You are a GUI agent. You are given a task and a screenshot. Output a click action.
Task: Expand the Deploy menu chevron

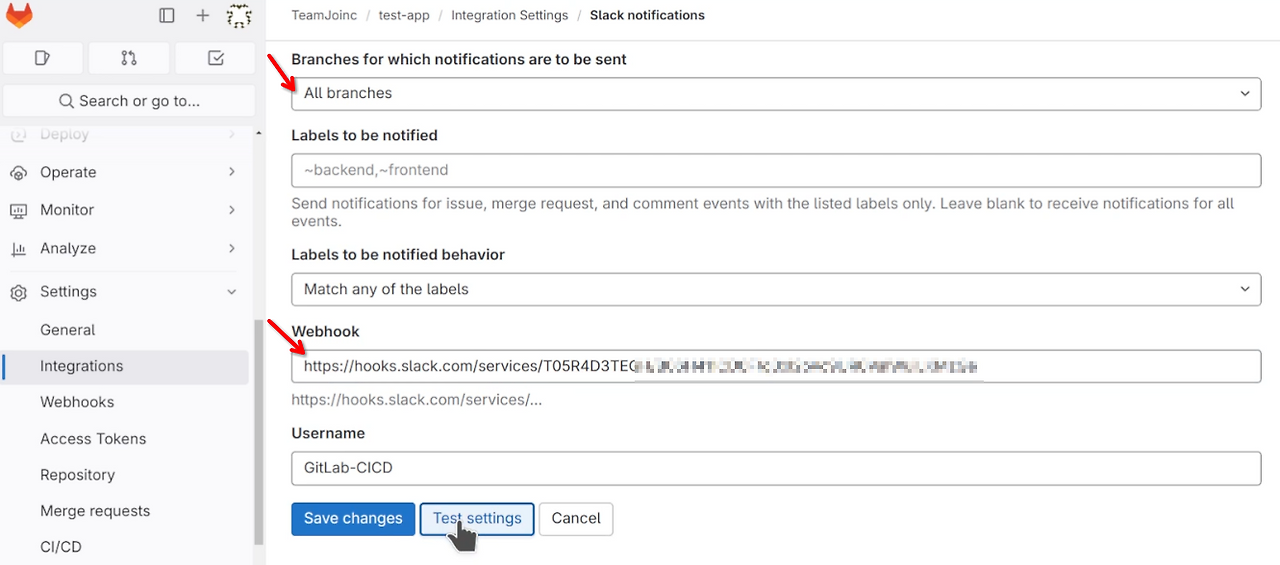pos(232,134)
